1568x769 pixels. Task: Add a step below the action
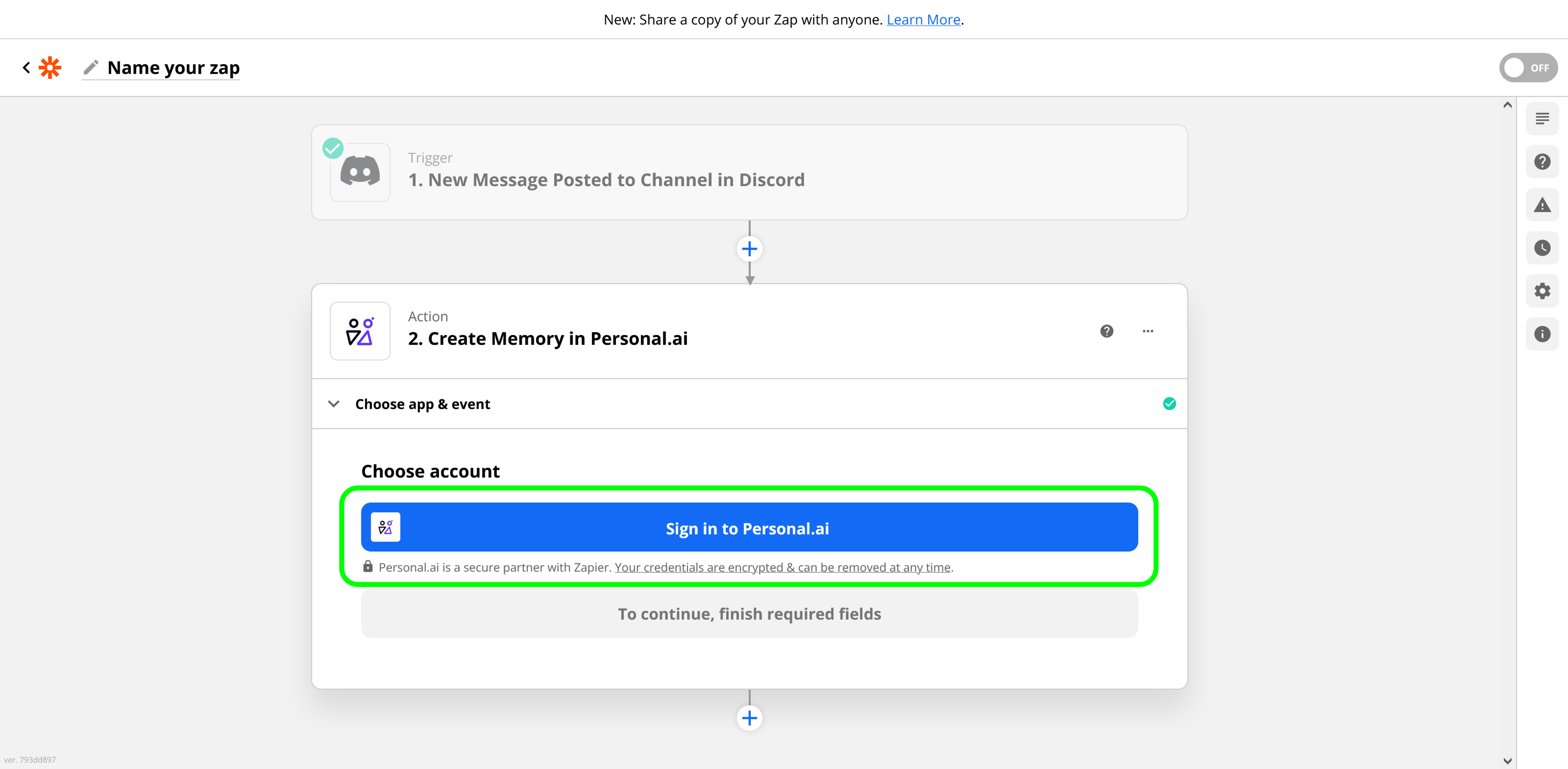749,718
